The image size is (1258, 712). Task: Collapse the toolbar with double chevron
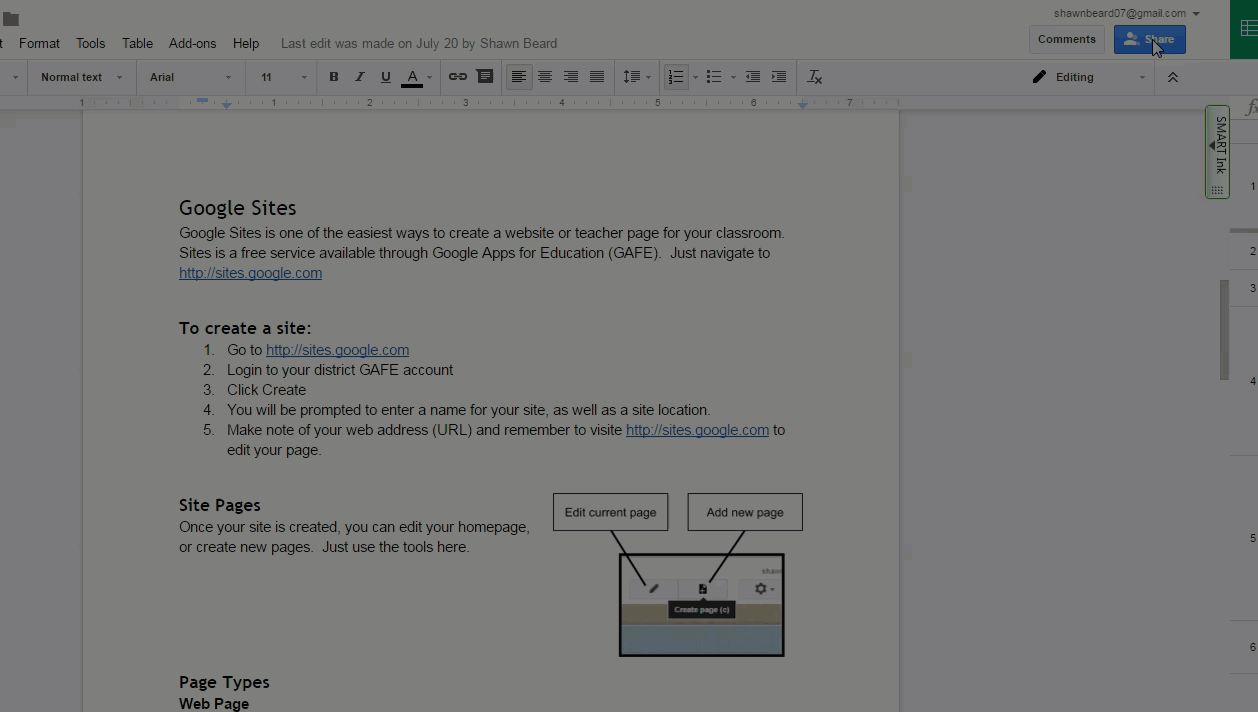(x=1173, y=77)
